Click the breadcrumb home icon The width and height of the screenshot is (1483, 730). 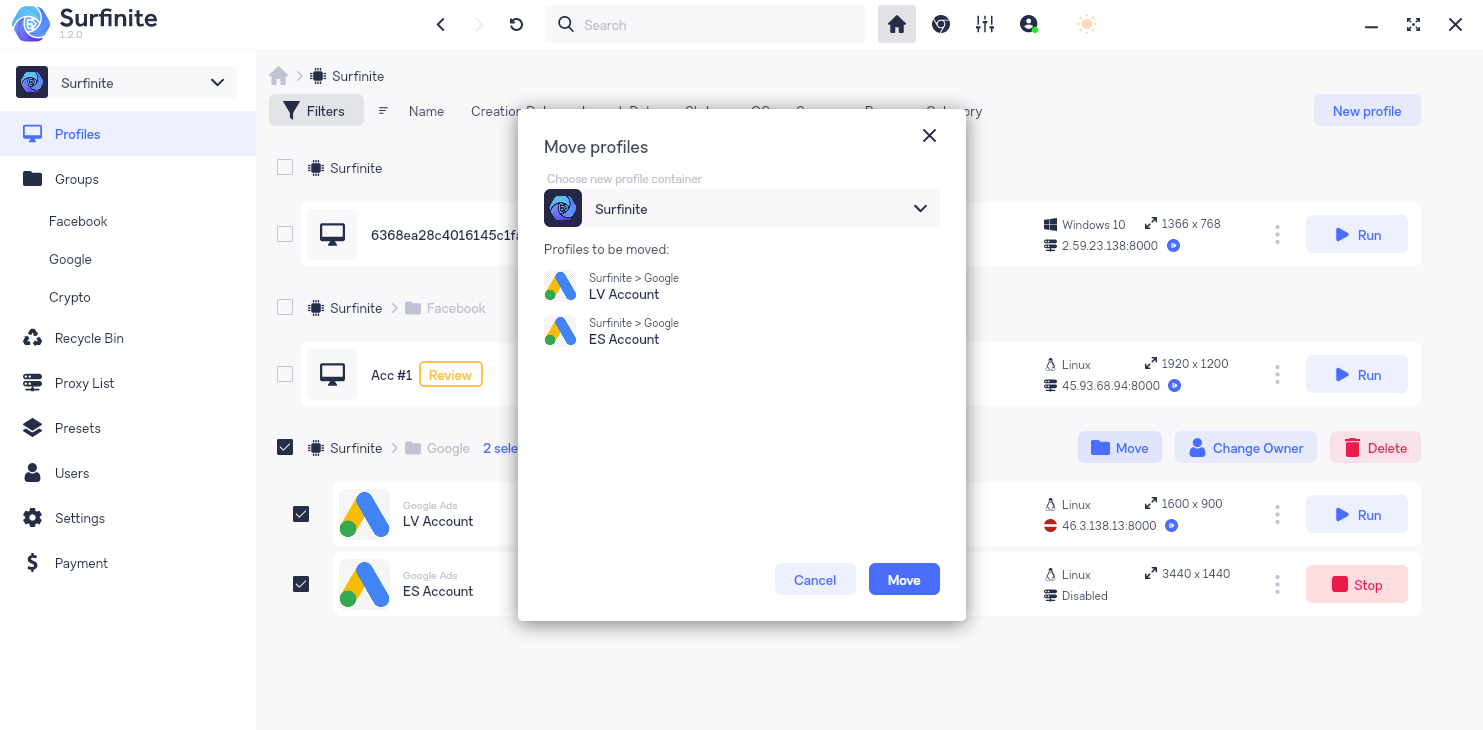279,76
